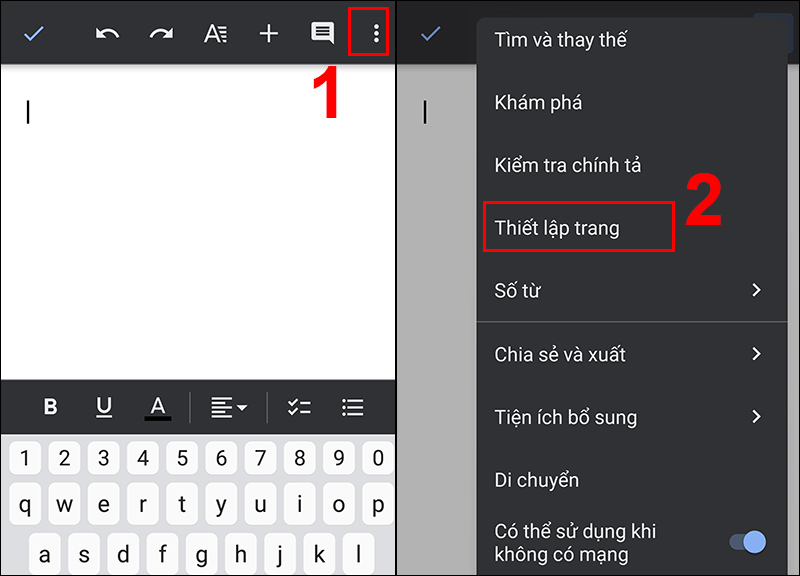The width and height of the screenshot is (800, 576).
Task: Tap the d key on keyboard
Action: 123,554
